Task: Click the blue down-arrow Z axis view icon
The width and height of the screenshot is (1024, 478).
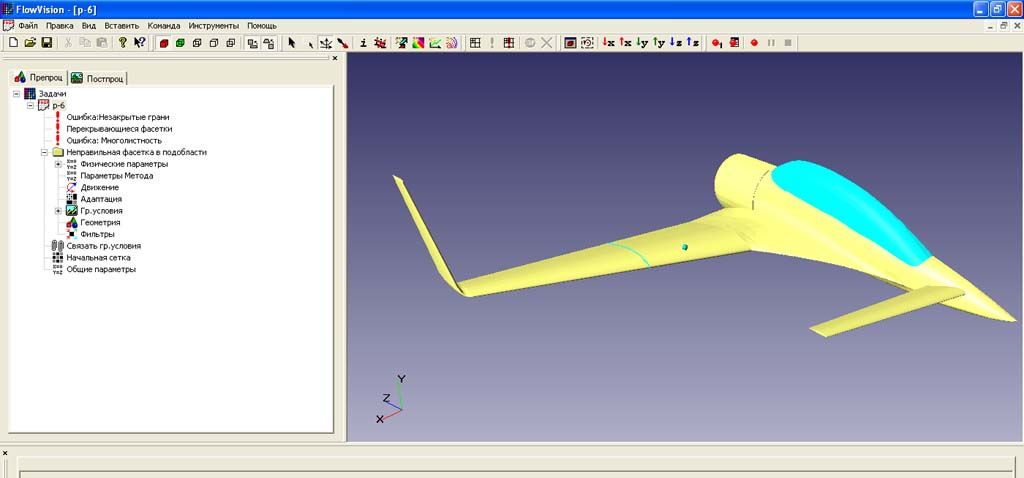Action: (676, 43)
